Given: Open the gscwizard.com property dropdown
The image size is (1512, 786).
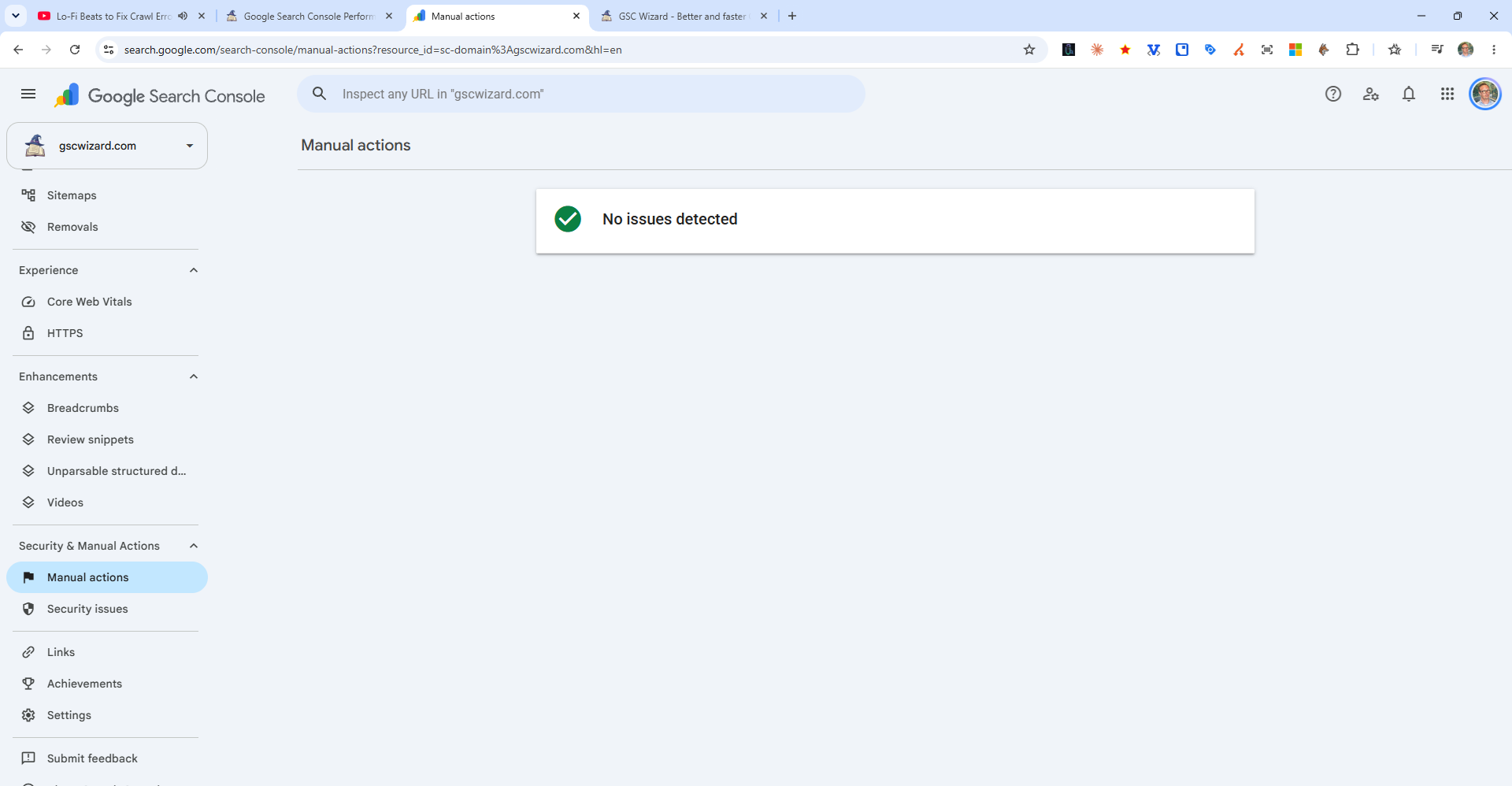Looking at the screenshot, I should 107,146.
